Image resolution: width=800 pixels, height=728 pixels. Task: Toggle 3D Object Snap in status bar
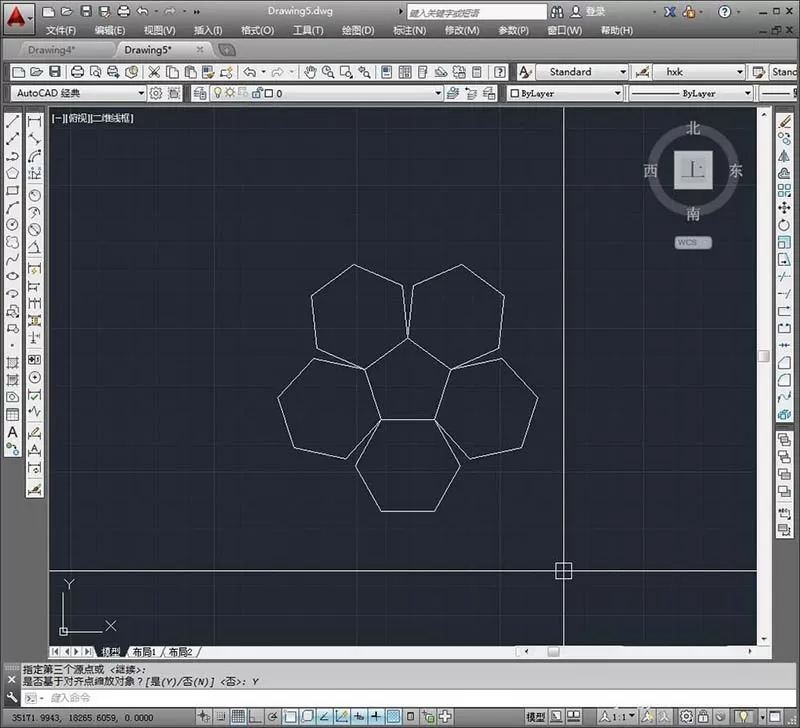[307, 717]
